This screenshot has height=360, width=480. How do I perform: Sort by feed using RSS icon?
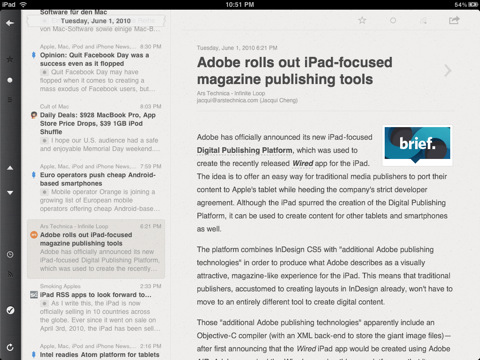[x=10, y=274]
